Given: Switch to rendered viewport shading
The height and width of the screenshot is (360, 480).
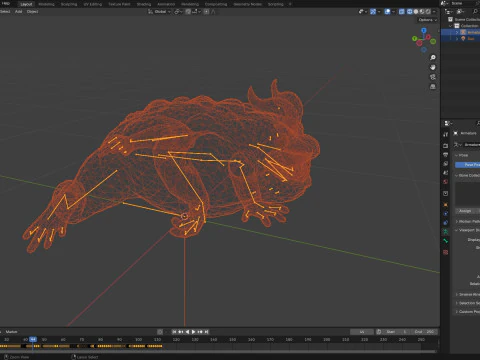Looking at the screenshot, I should (428, 12).
